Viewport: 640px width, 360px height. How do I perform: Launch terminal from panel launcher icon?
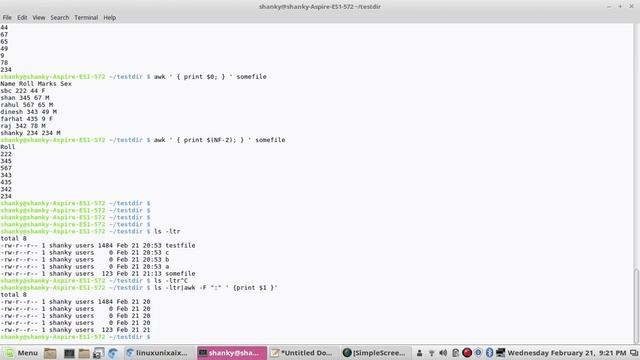tap(69, 353)
